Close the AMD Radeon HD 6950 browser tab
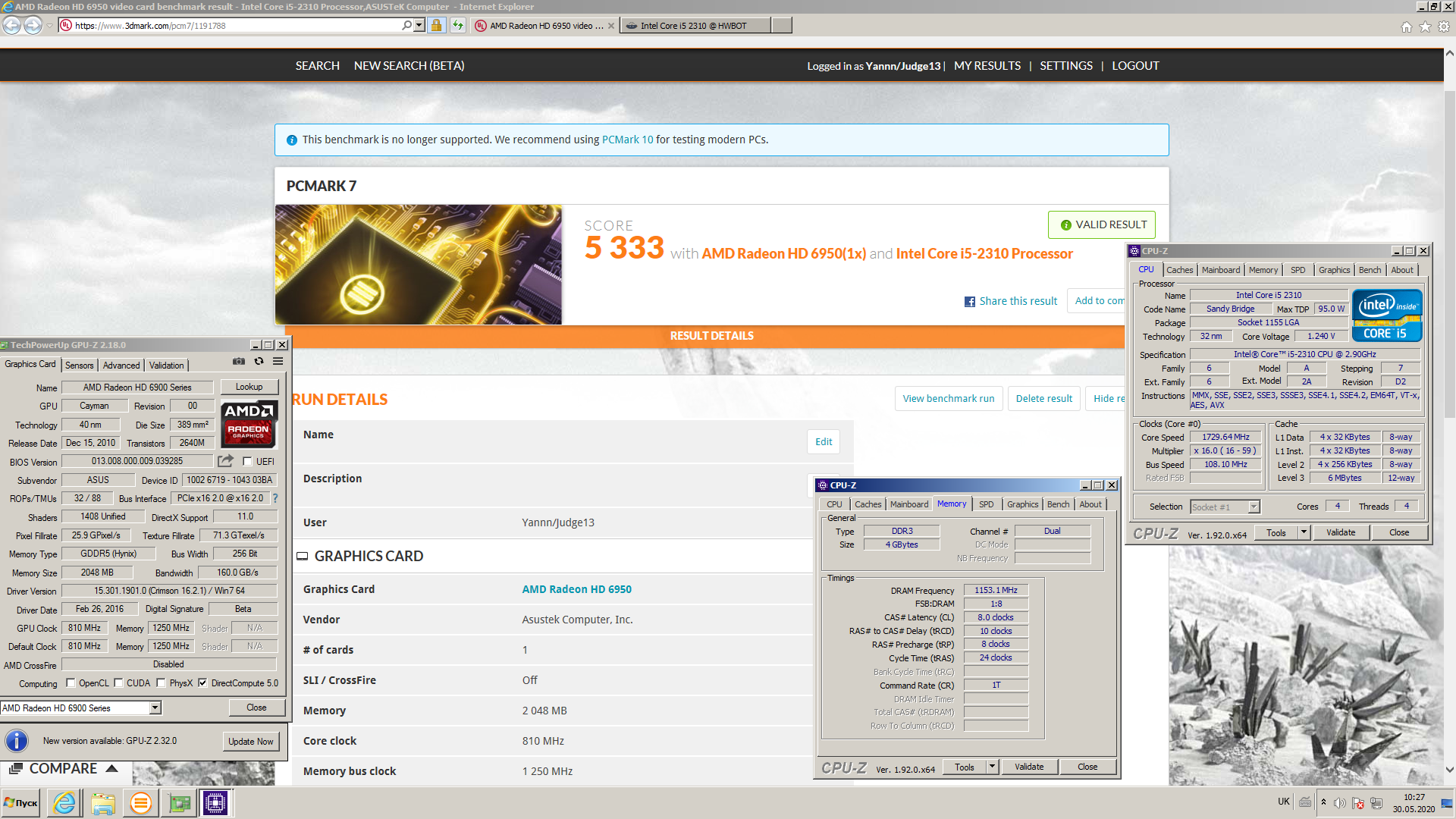 [x=611, y=26]
